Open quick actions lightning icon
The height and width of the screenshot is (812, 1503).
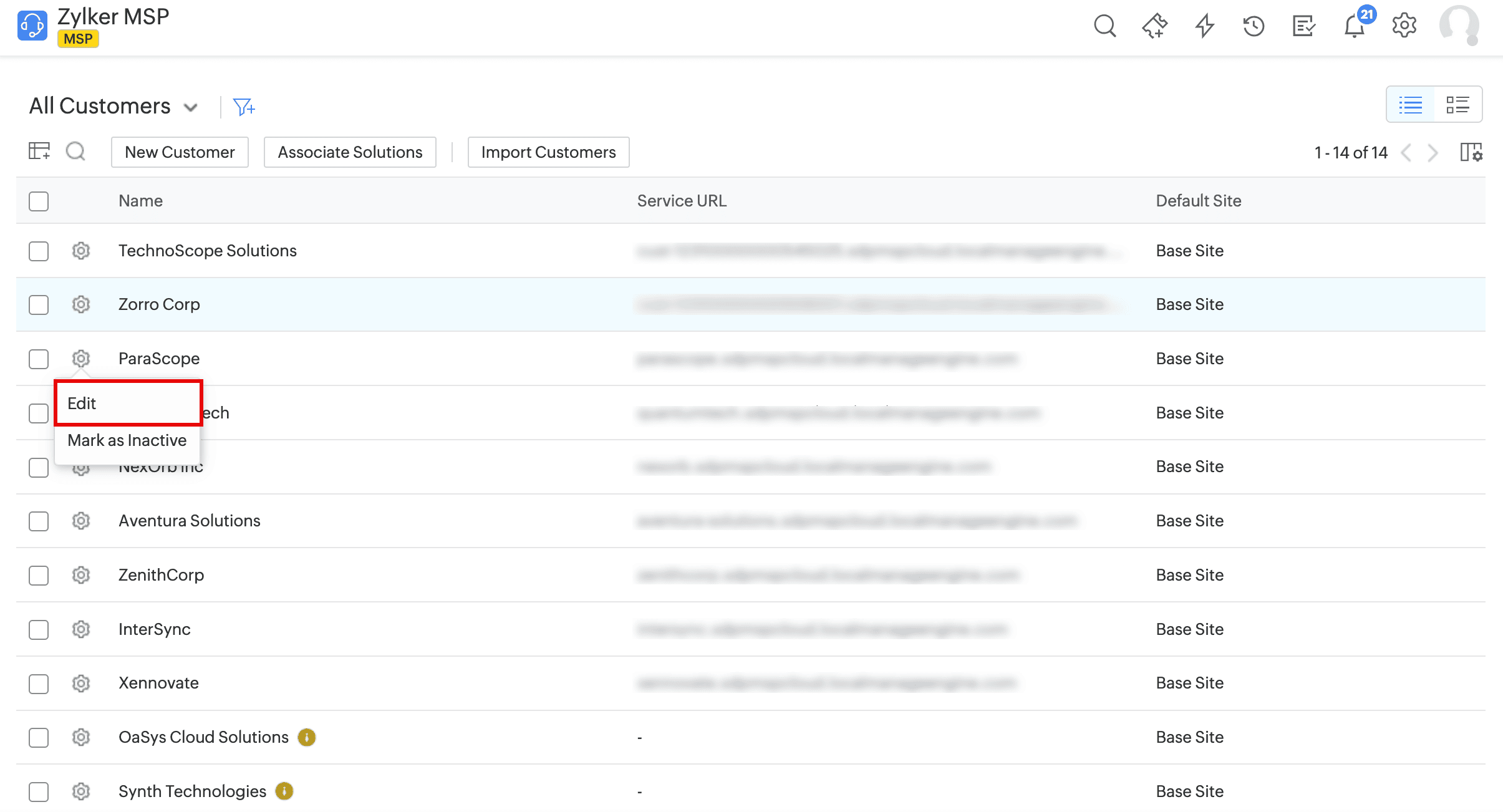(1204, 26)
